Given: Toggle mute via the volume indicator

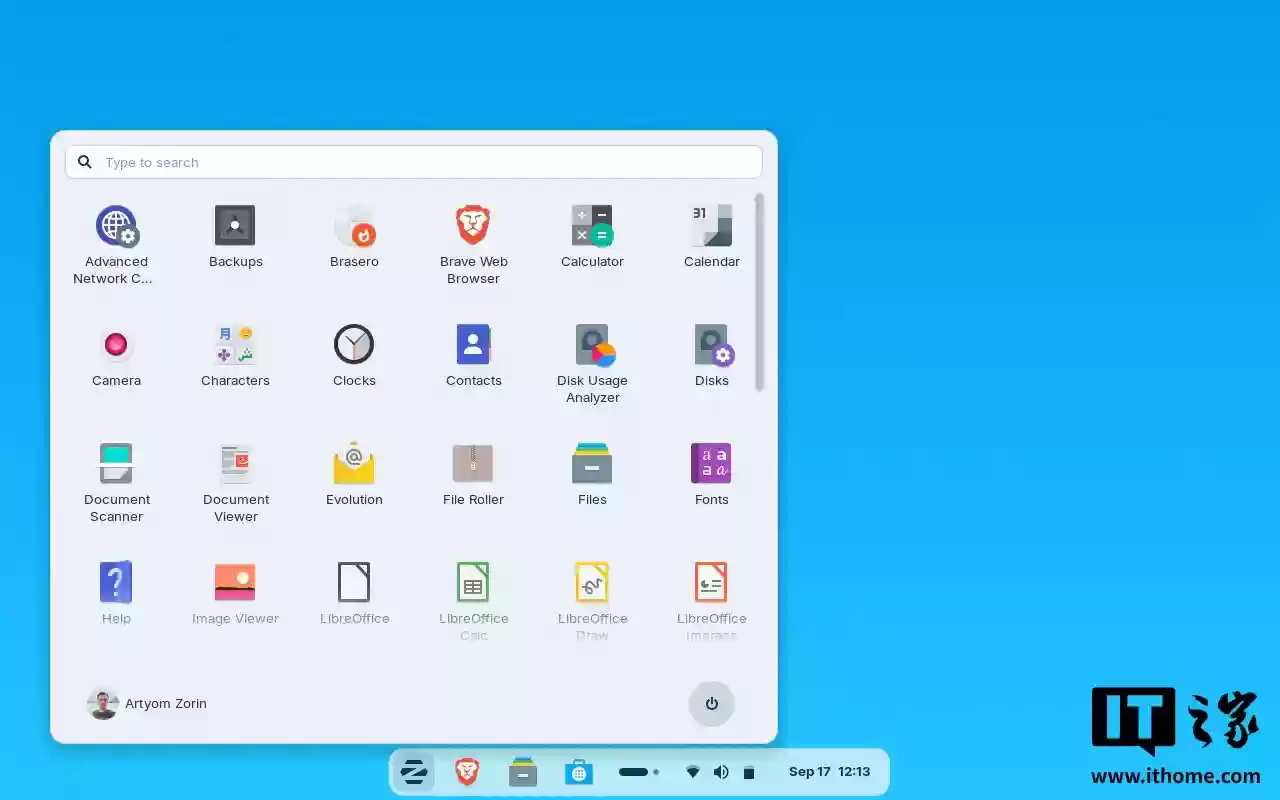Looking at the screenshot, I should coord(721,771).
